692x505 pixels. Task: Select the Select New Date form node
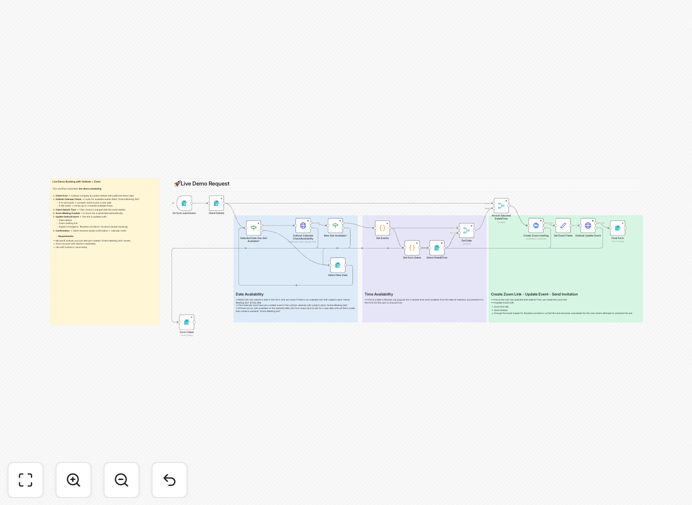click(x=338, y=265)
